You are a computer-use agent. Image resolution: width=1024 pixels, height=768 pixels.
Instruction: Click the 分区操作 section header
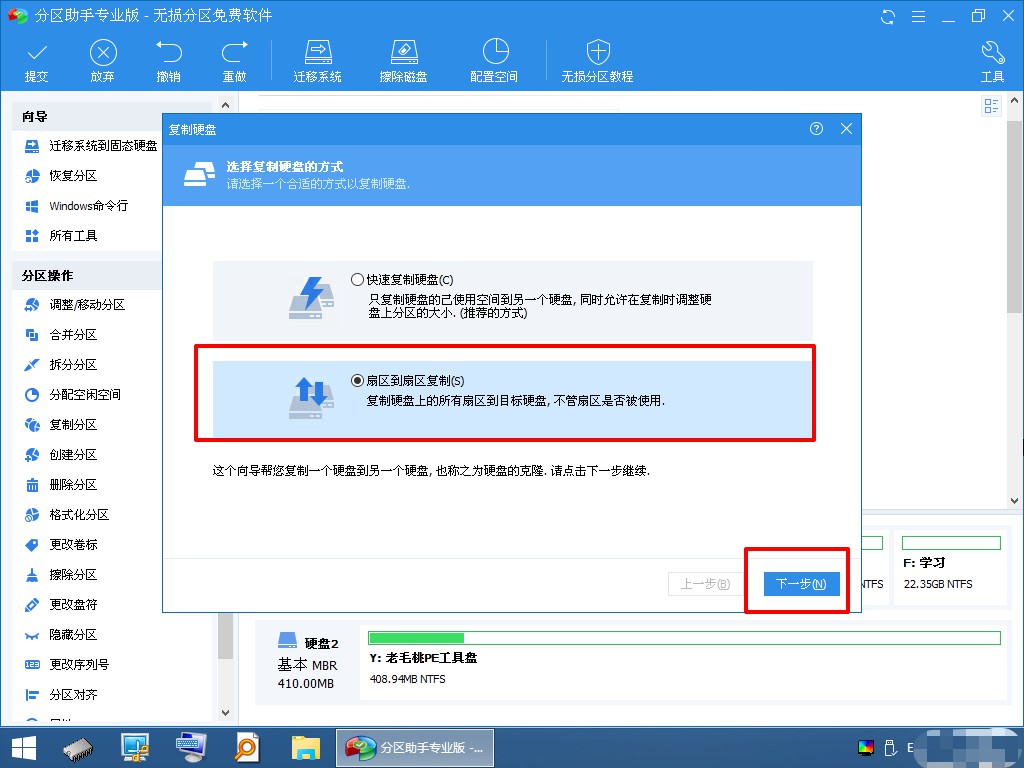tap(87, 276)
